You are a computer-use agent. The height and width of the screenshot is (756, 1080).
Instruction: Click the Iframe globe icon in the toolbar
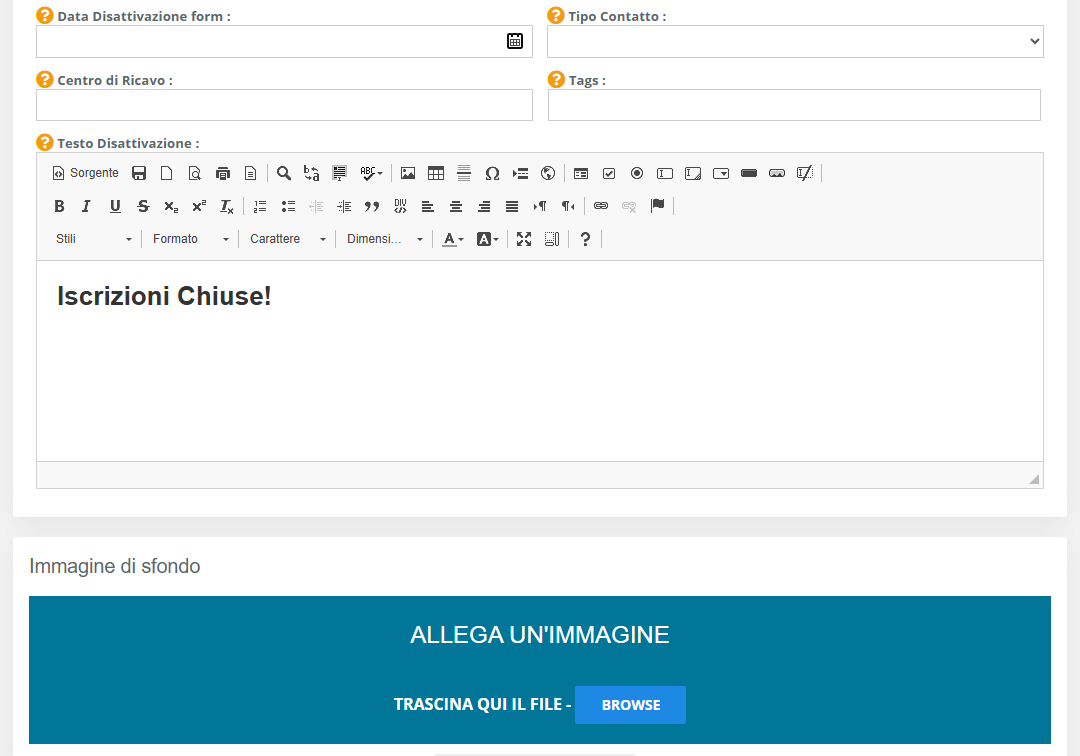(547, 172)
